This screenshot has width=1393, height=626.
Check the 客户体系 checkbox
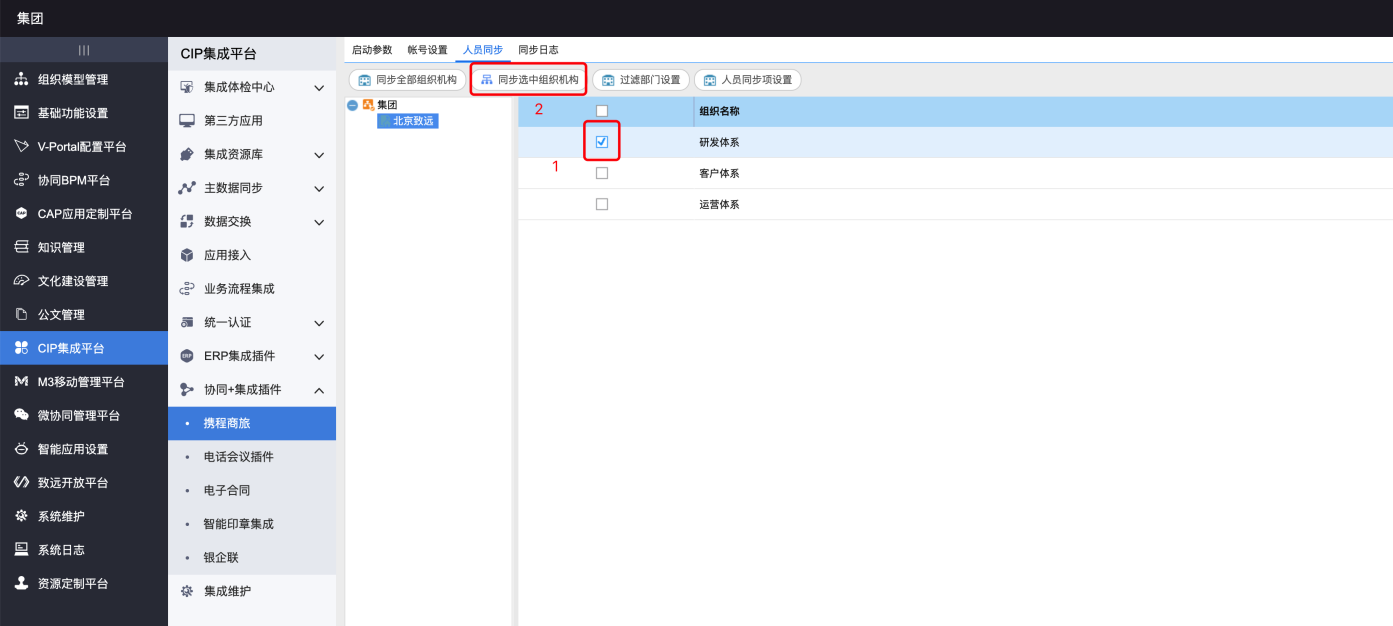tap(602, 173)
